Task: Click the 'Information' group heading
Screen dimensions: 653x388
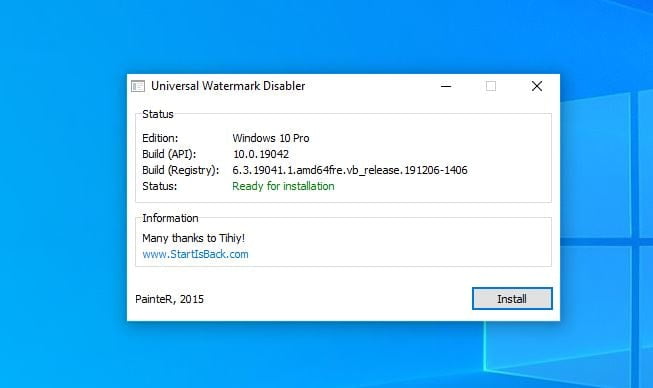Action: [x=170, y=218]
